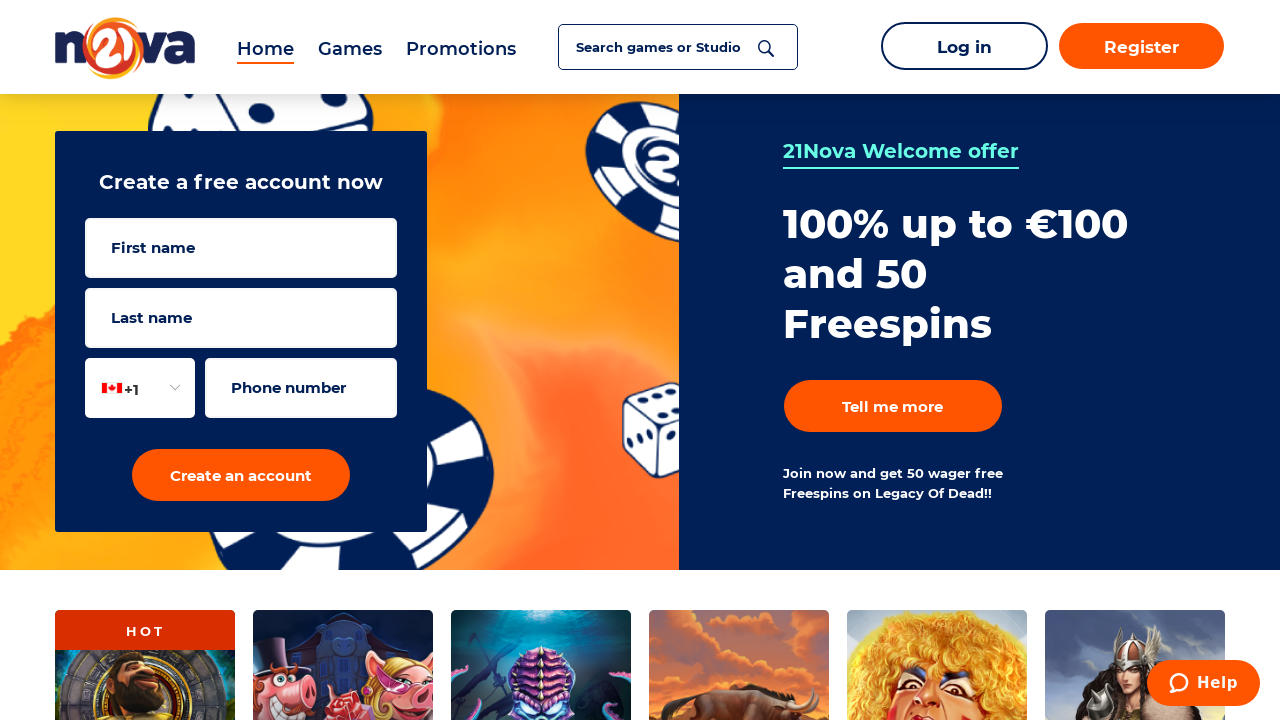This screenshot has height=720, width=1280.
Task: Click the Search games or Studio field
Action: [678, 47]
